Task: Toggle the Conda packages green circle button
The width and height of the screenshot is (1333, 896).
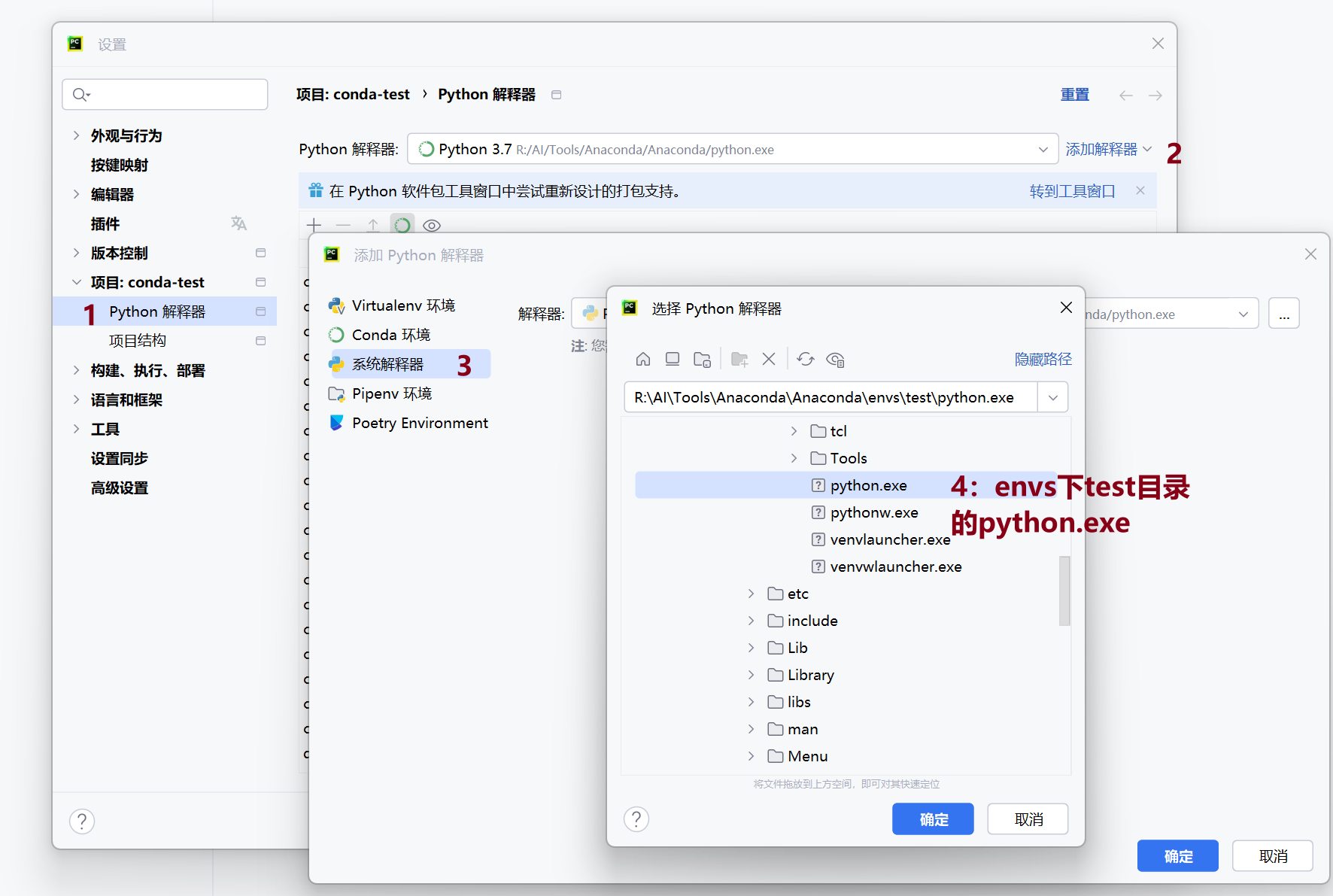Action: click(402, 225)
